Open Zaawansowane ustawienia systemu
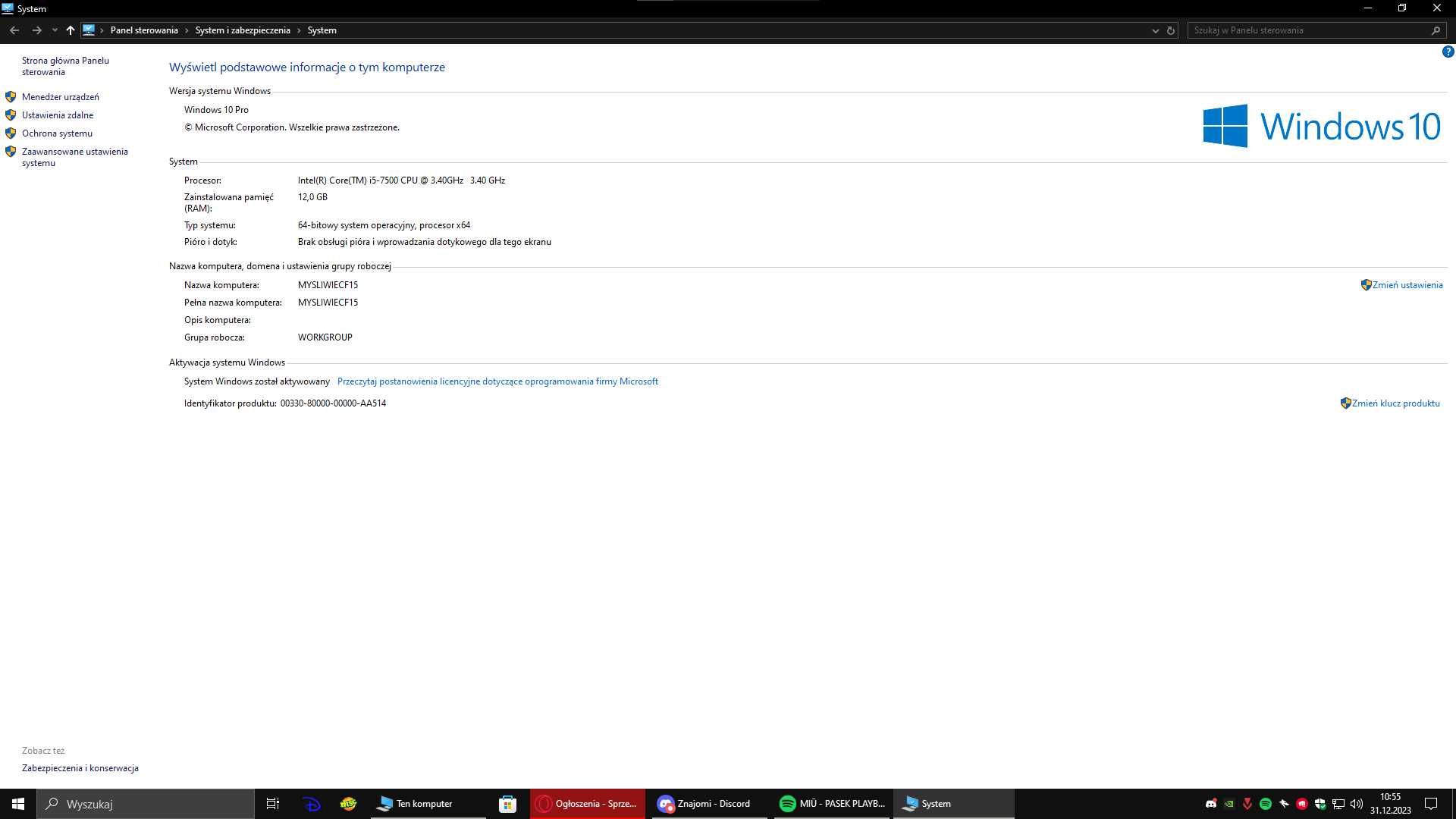1456x819 pixels. coord(75,157)
